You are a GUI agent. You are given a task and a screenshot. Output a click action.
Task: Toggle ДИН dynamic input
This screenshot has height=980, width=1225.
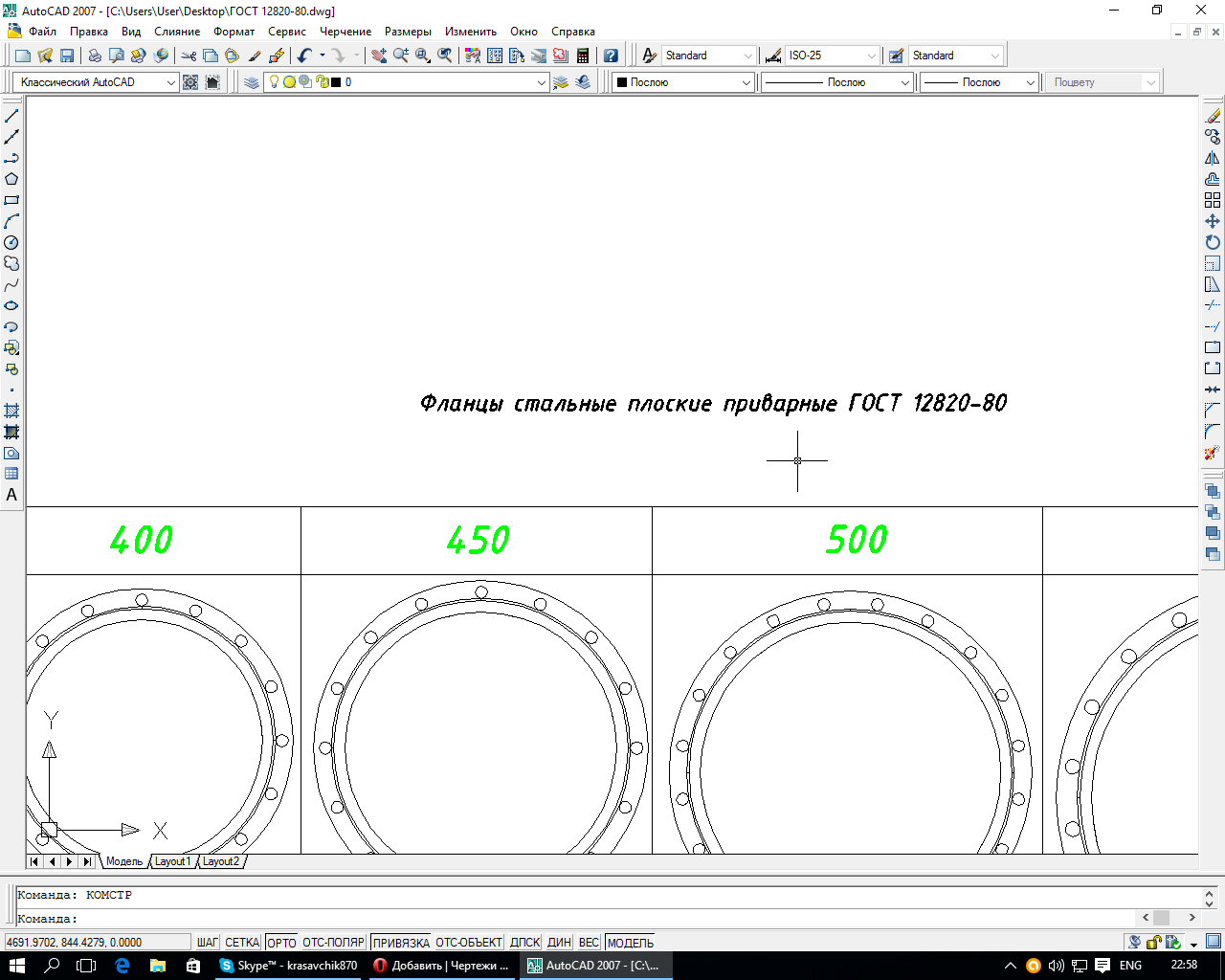[x=560, y=943]
